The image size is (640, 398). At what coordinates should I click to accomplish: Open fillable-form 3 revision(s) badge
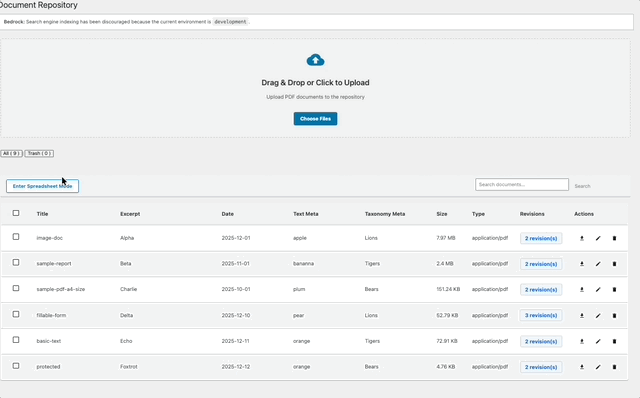(x=541, y=316)
